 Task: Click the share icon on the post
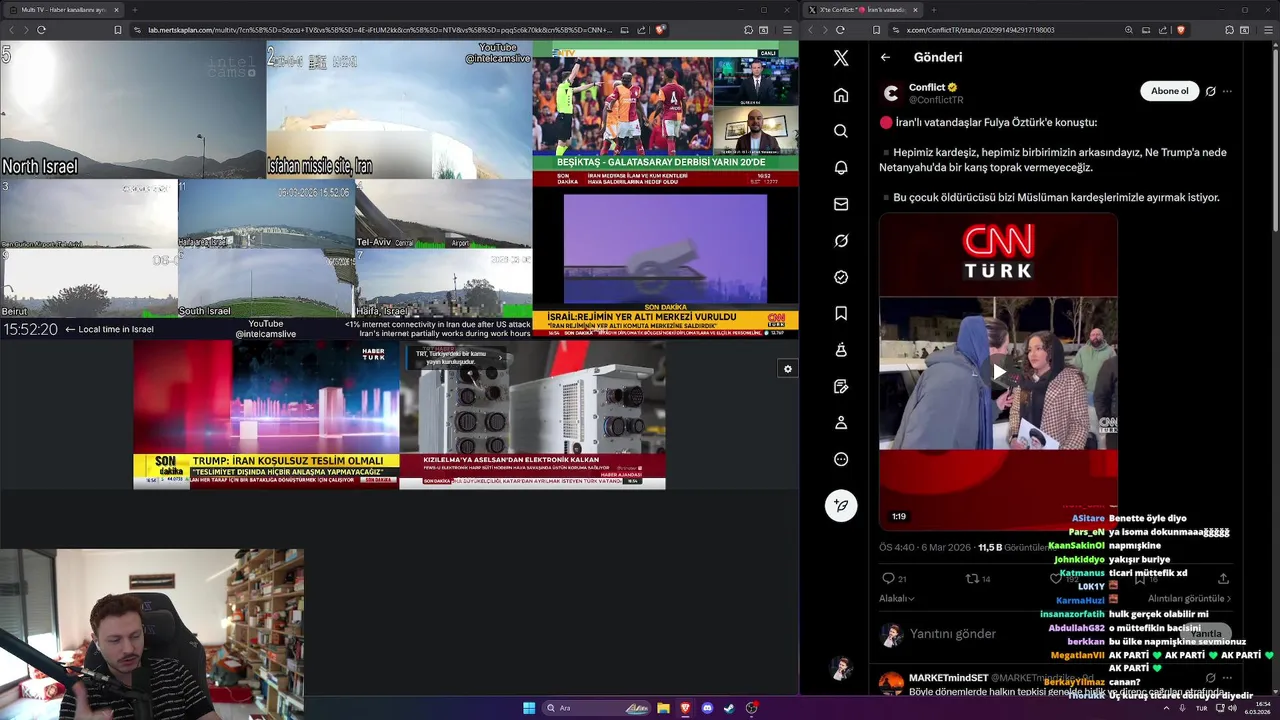click(1223, 578)
